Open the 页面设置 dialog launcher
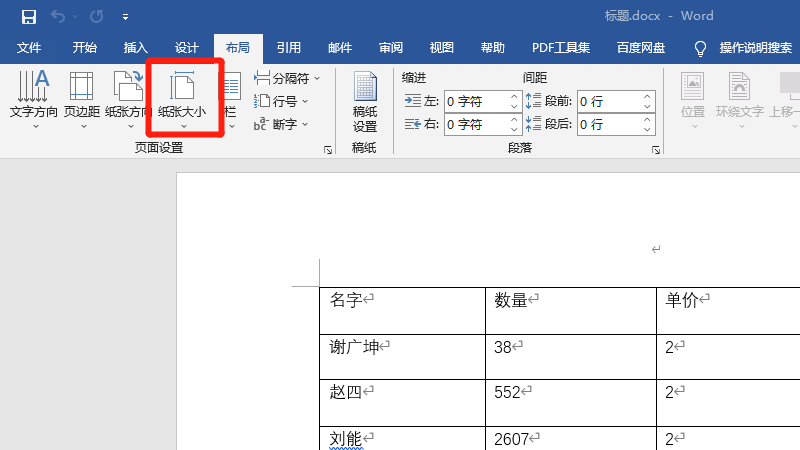 point(328,150)
